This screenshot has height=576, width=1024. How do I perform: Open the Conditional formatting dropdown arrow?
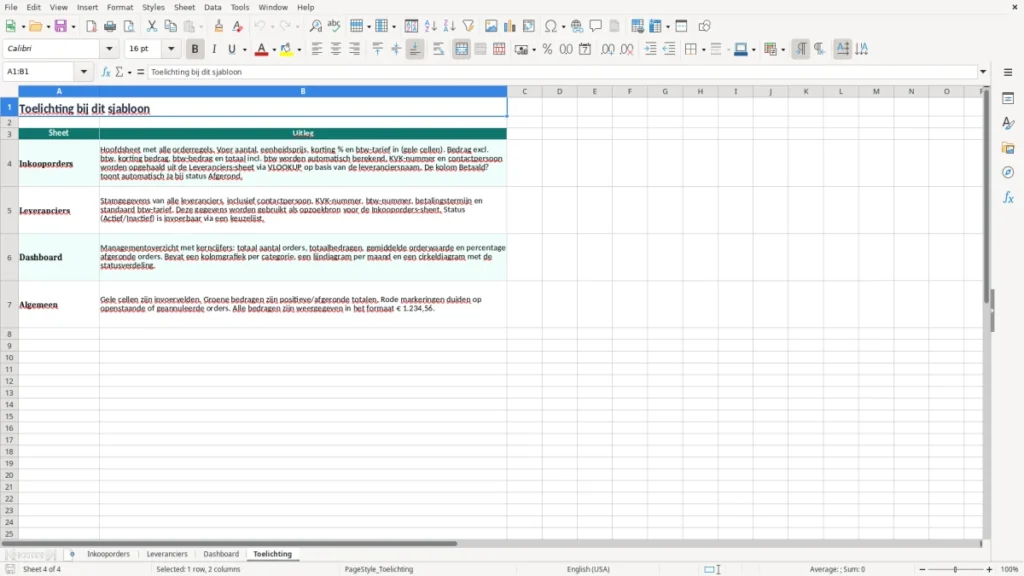coord(783,50)
